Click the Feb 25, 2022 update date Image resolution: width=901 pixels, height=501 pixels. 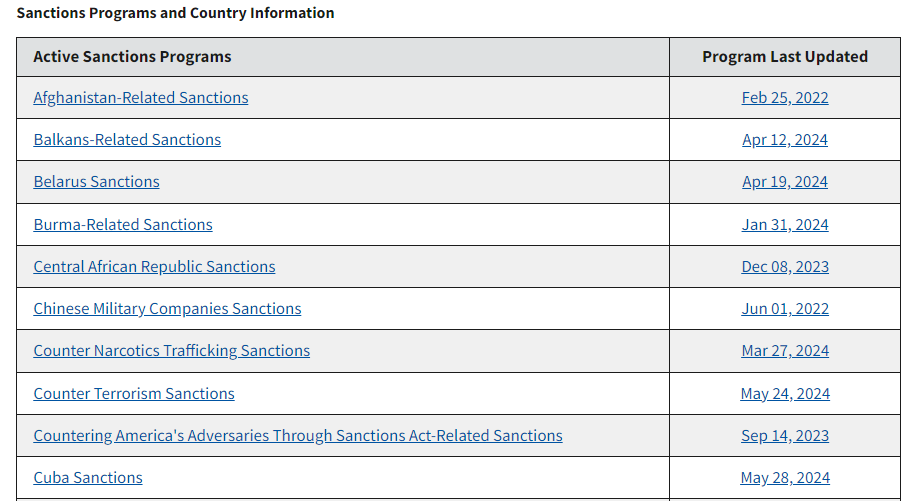[785, 98]
